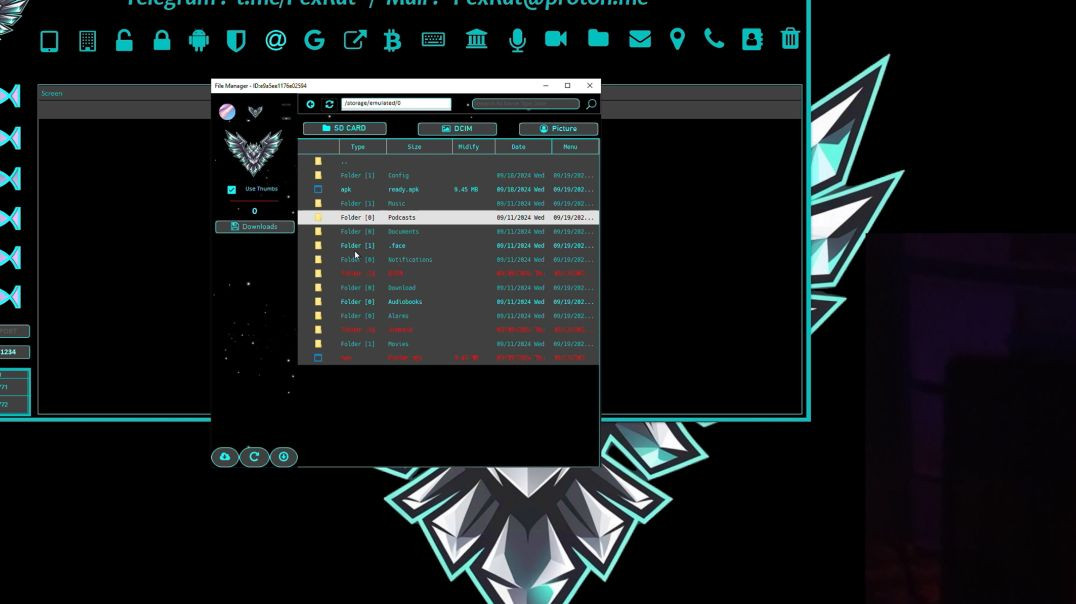The height and width of the screenshot is (604, 1076).
Task: Click the SD CARD button
Action: point(347,128)
